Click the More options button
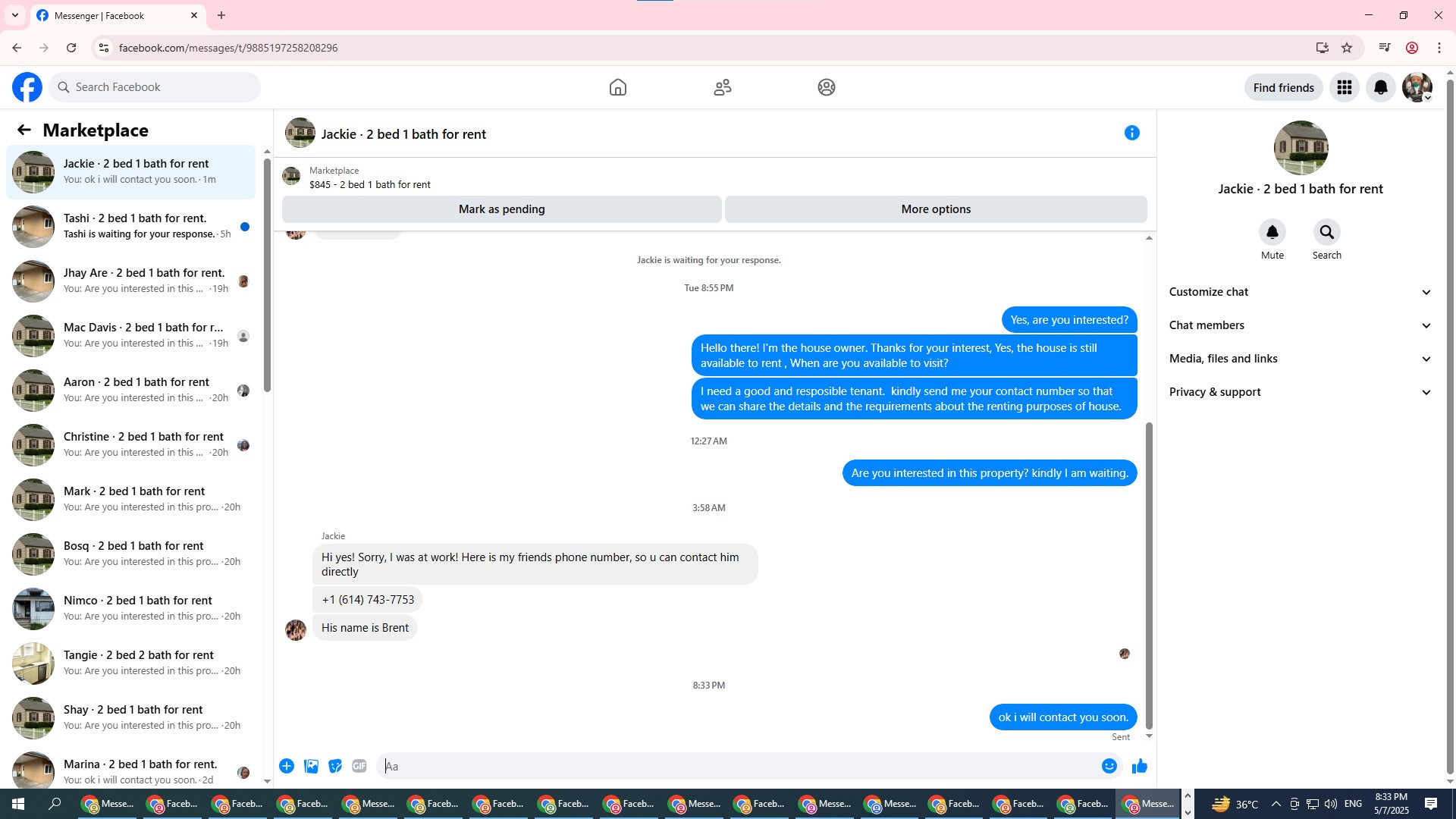This screenshot has height=819, width=1456. tap(935, 209)
